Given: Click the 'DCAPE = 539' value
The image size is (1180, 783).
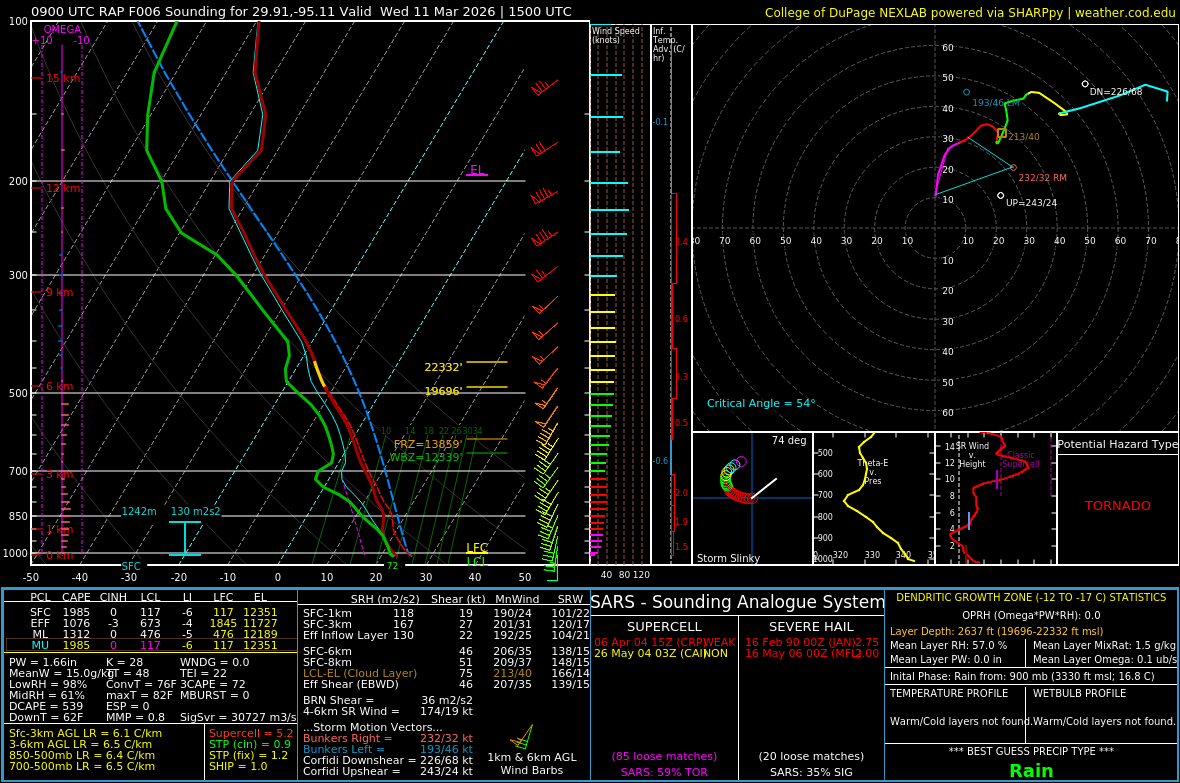Looking at the screenshot, I should (x=46, y=706).
